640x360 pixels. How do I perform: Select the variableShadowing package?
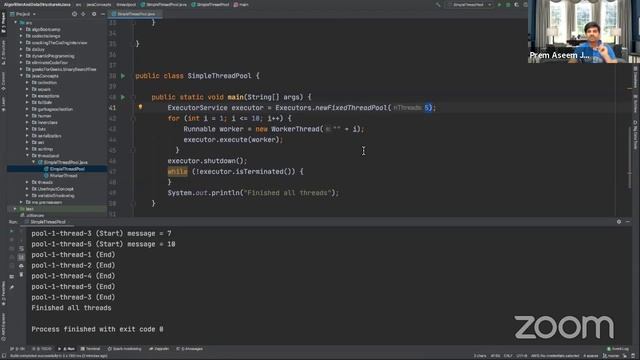point(53,196)
